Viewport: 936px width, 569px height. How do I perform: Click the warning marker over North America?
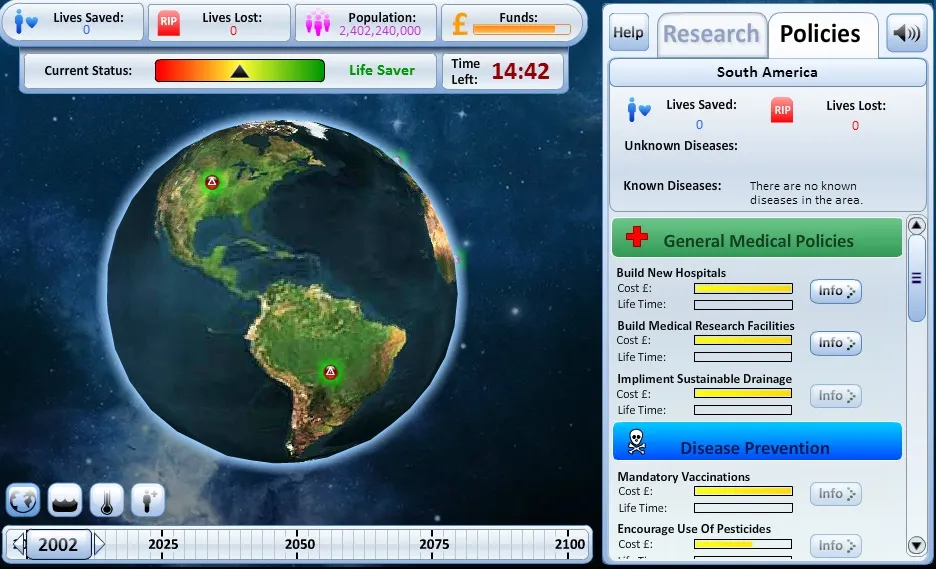point(212,182)
